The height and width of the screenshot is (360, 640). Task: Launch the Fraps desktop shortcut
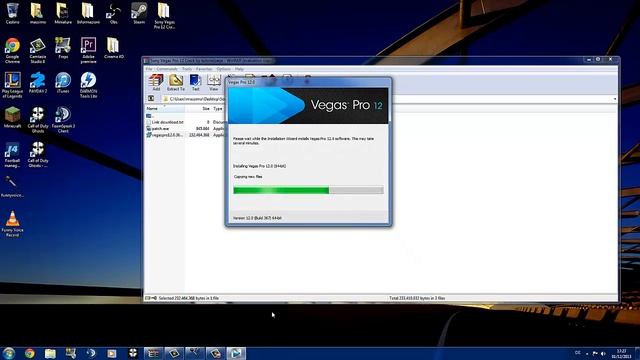click(63, 48)
